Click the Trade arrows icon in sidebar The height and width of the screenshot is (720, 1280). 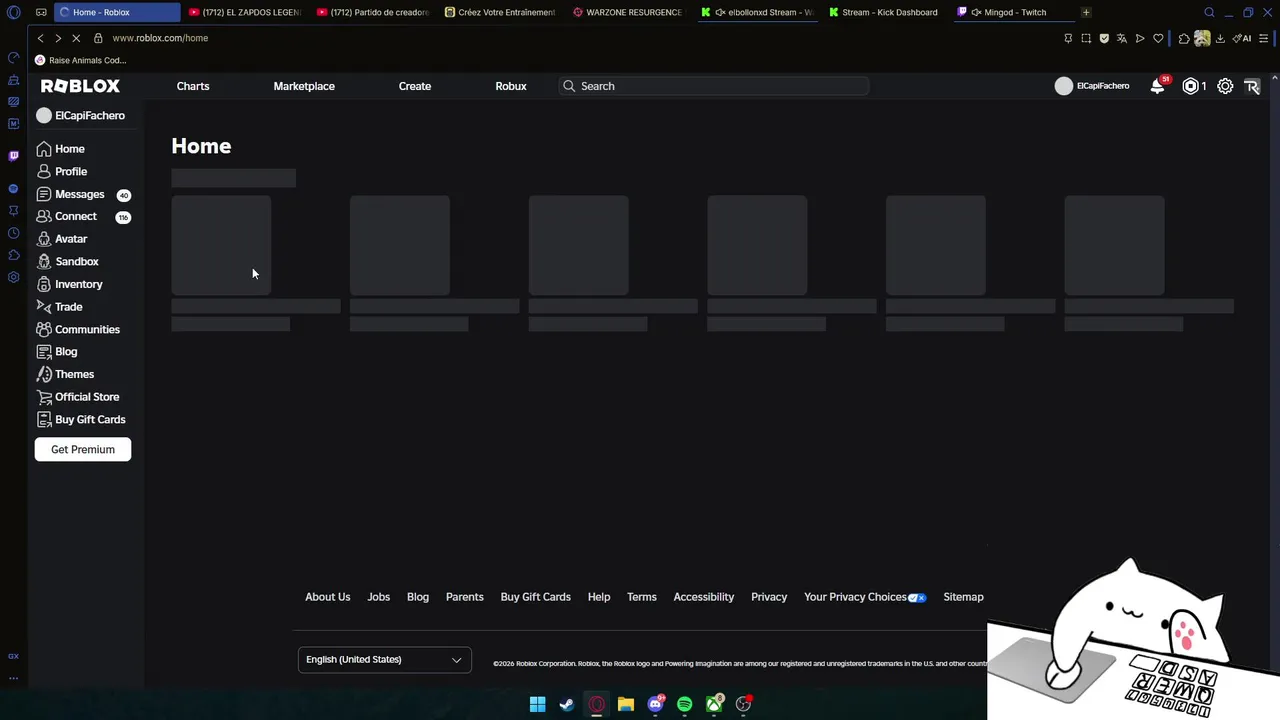(x=44, y=307)
